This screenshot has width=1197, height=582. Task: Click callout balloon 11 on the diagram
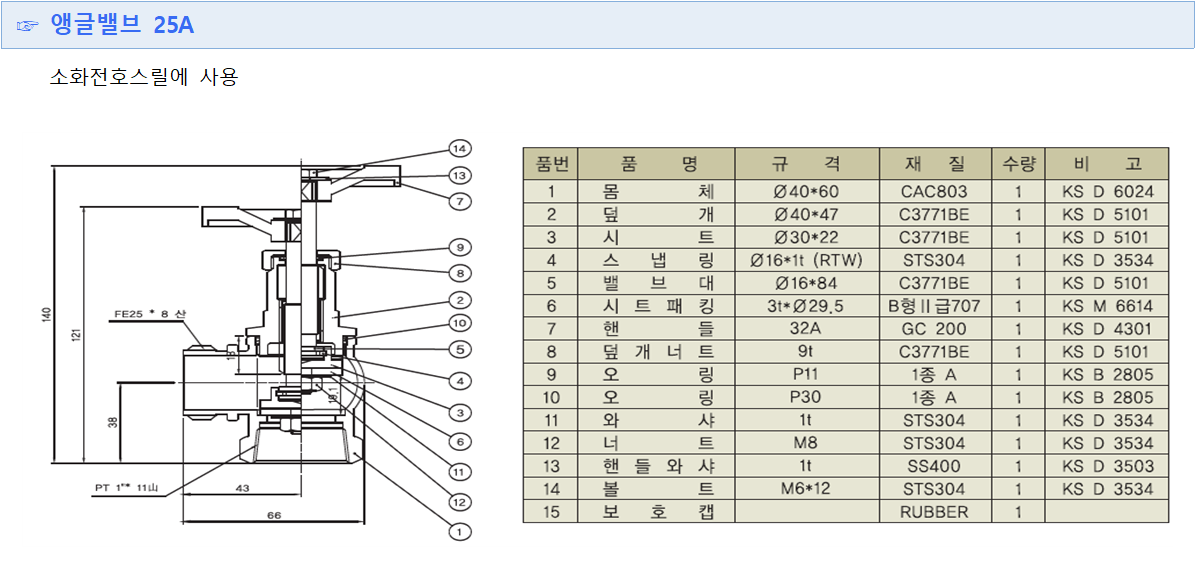[460, 472]
